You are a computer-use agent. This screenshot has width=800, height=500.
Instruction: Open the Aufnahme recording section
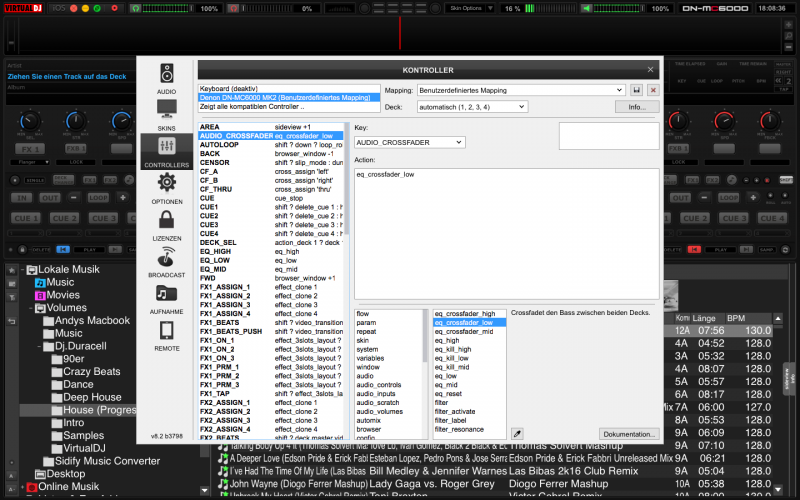[x=166, y=298]
